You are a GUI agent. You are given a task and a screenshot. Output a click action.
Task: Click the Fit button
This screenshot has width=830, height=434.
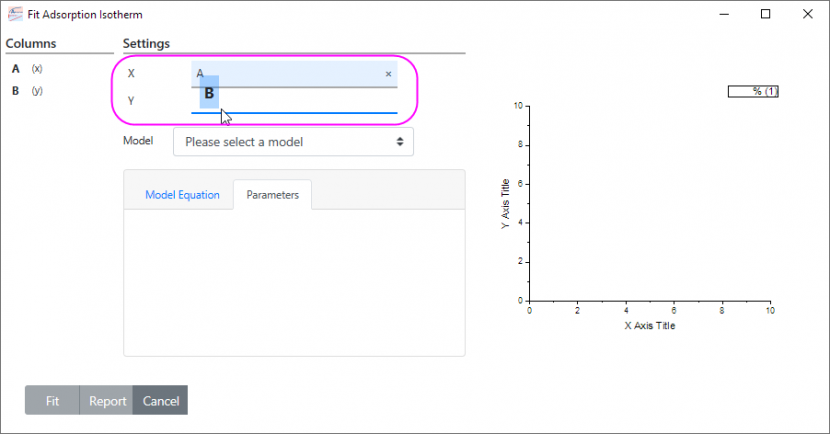(x=52, y=401)
